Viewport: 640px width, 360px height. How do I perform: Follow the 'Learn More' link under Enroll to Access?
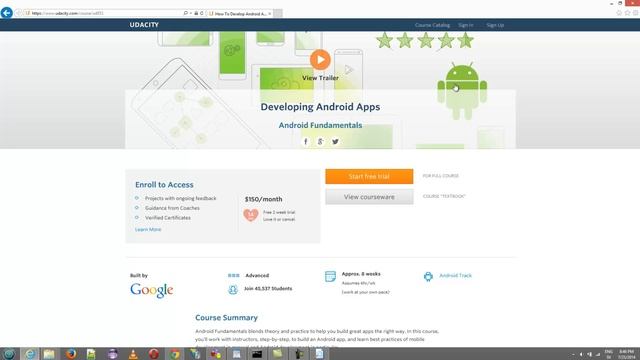click(x=148, y=229)
